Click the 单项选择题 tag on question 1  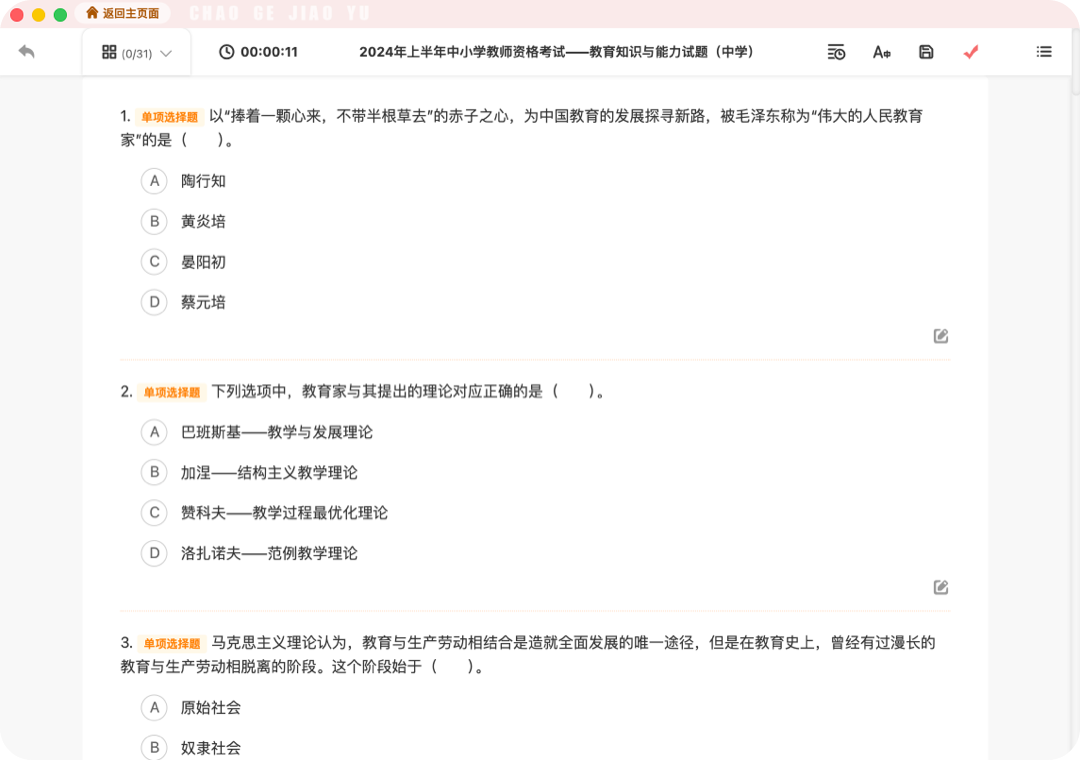pyautogui.click(x=169, y=117)
